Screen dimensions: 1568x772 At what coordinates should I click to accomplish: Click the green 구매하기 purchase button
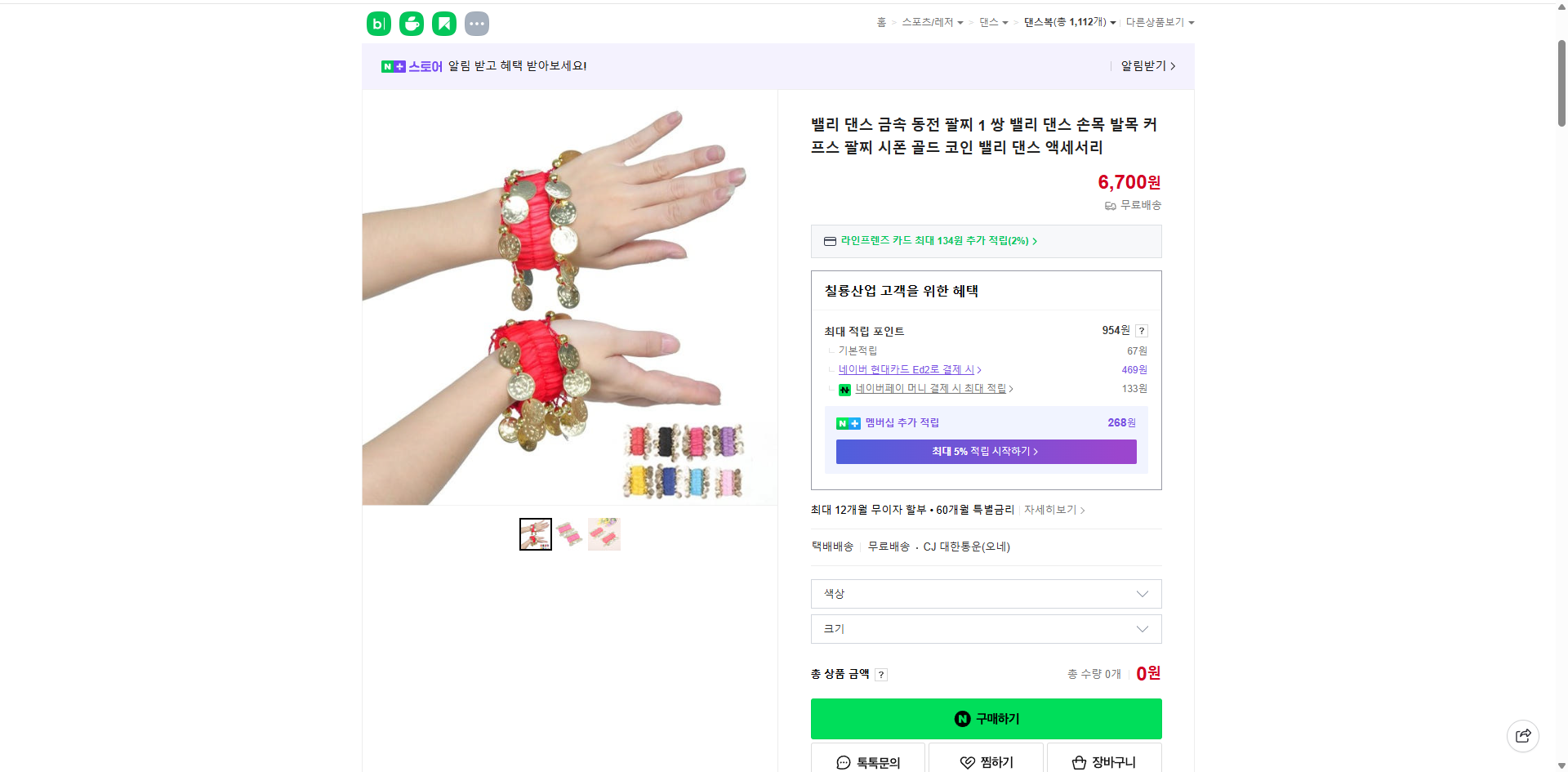985,719
